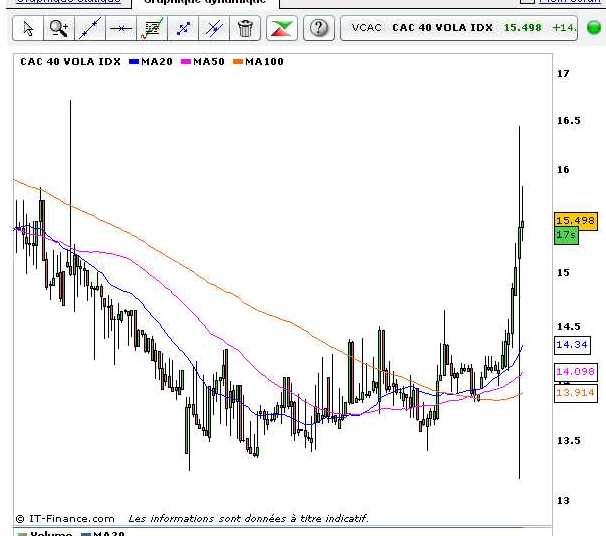Click the +14. percentage change value
Screen dimensions: 606x536
click(x=564, y=28)
